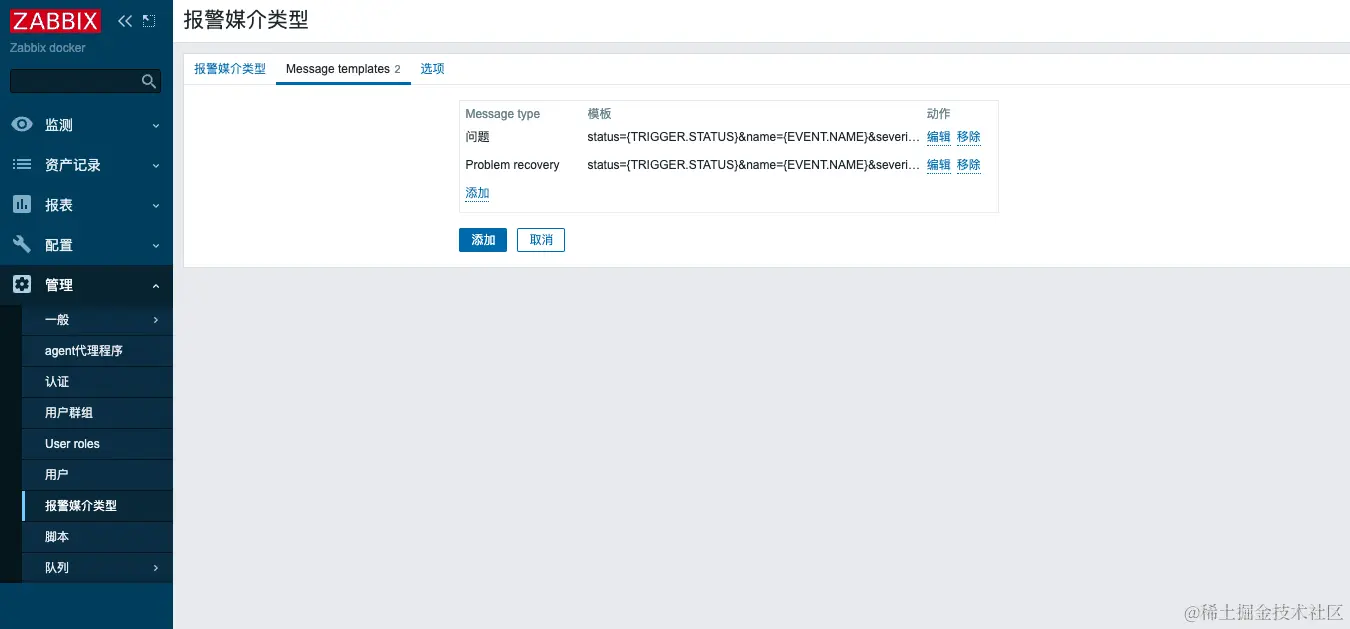Click the 动作 column header
The height and width of the screenshot is (629, 1350).
[x=939, y=114]
